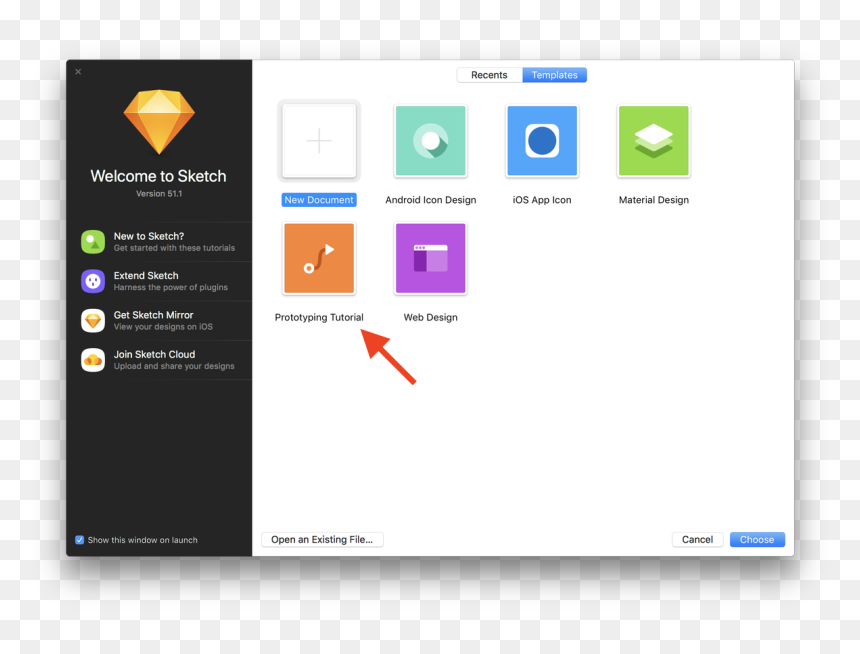Click 'Get started with these tutorials' subtitle

pyautogui.click(x=174, y=248)
